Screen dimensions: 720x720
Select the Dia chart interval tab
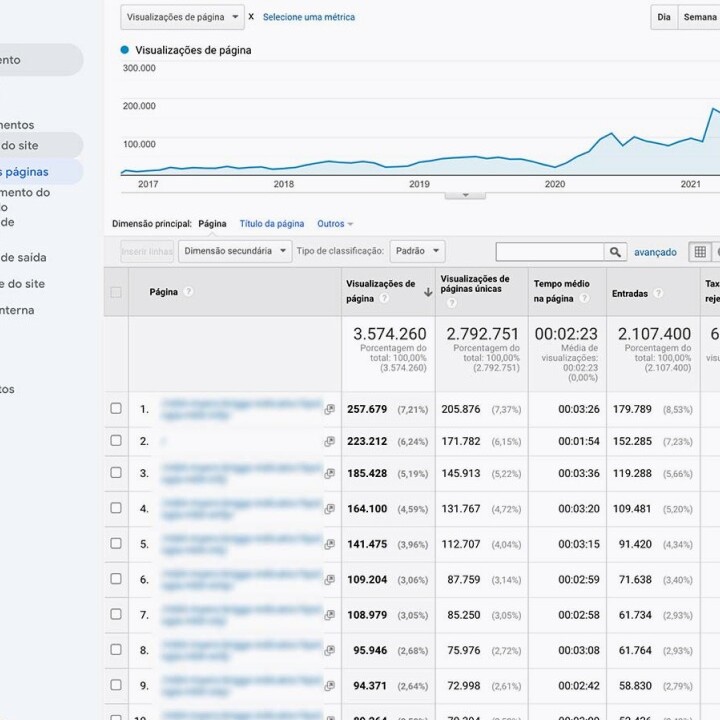coord(664,17)
